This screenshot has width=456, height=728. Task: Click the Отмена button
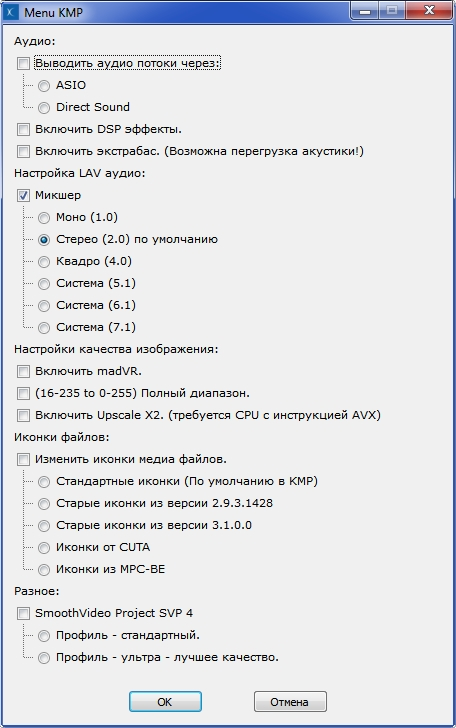point(290,702)
